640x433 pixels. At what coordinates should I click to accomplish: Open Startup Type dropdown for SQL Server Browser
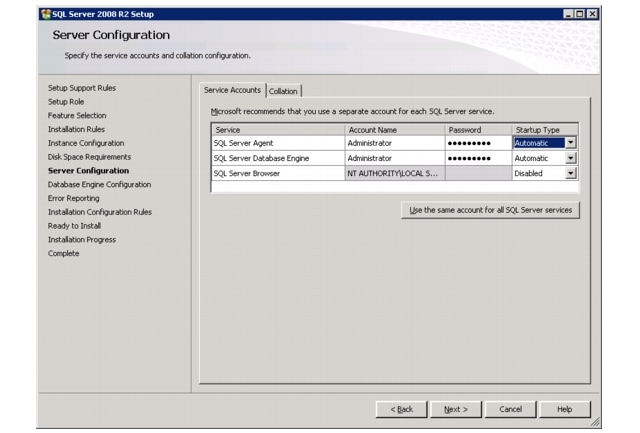(571, 173)
